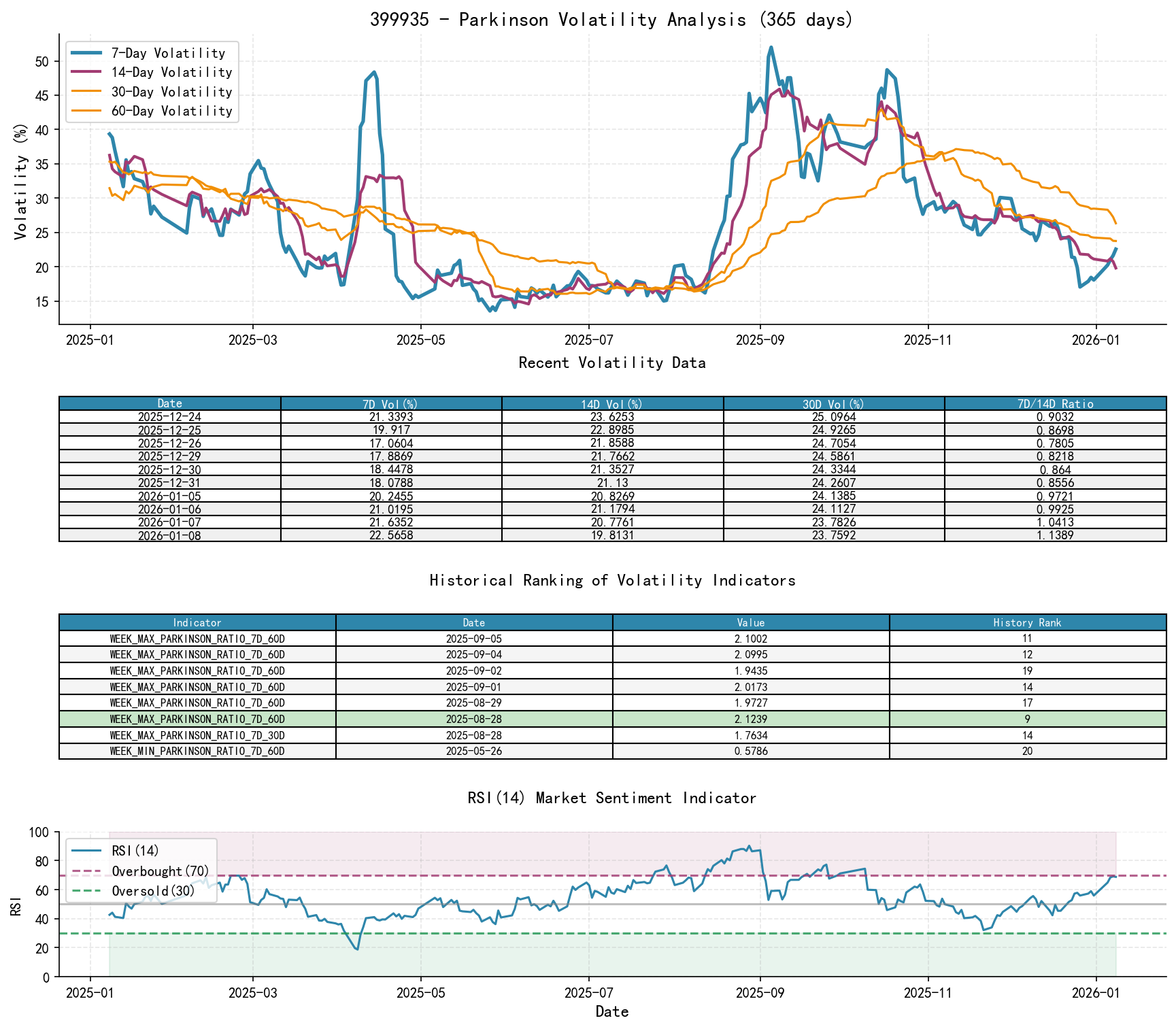Viewport: 1176px width, 1029px height.
Task: Open the Historical Ranking of Volatility Indicators section
Action: pos(611,580)
